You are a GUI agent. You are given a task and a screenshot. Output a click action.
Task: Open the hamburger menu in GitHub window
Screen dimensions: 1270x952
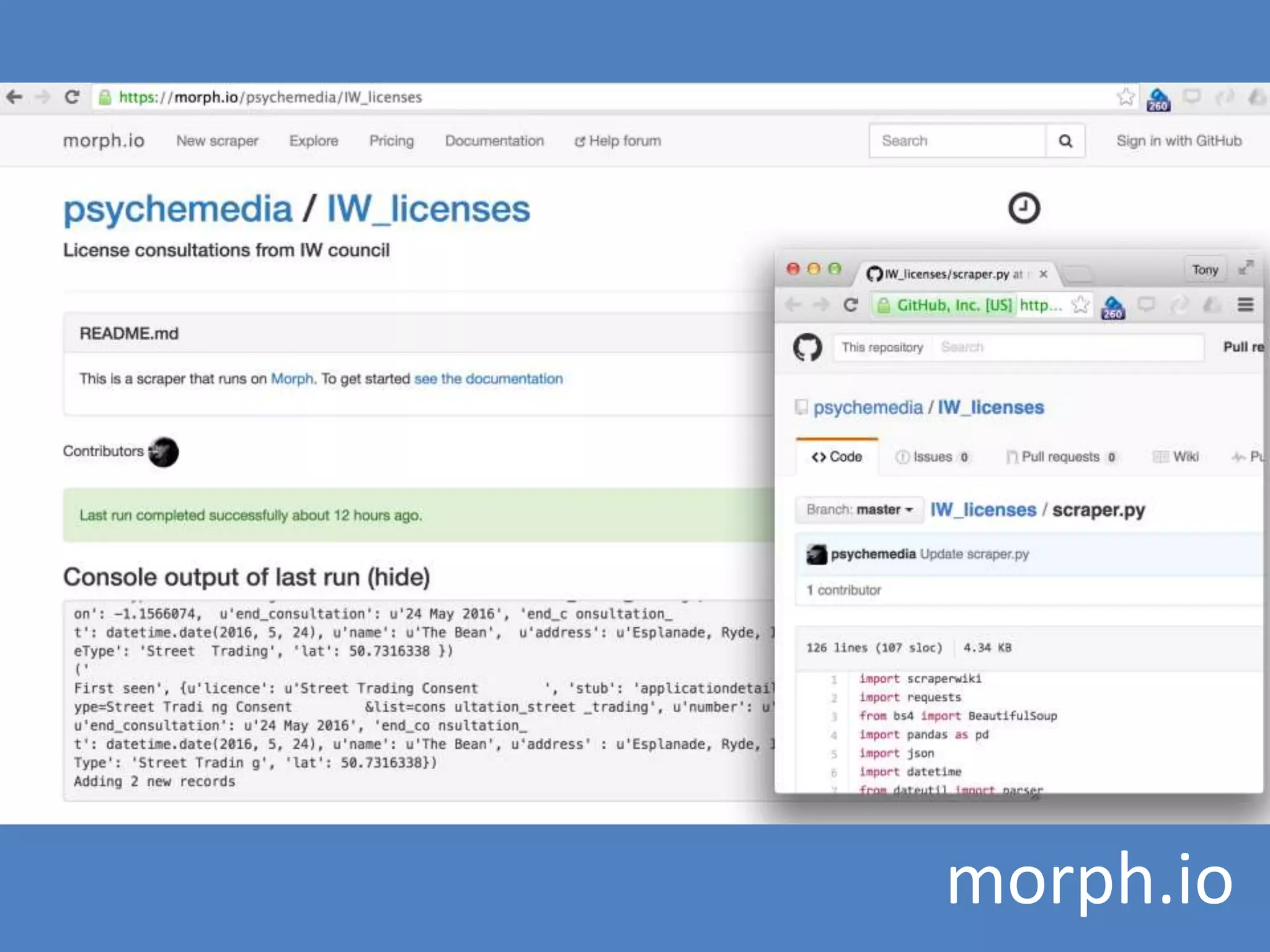[1246, 304]
